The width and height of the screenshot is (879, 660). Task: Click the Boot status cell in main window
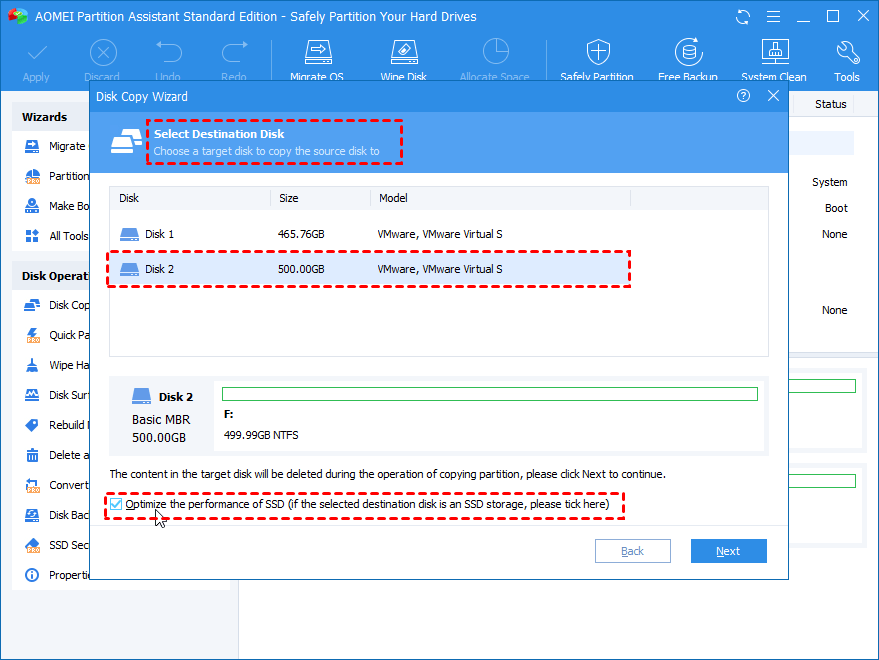(x=836, y=208)
